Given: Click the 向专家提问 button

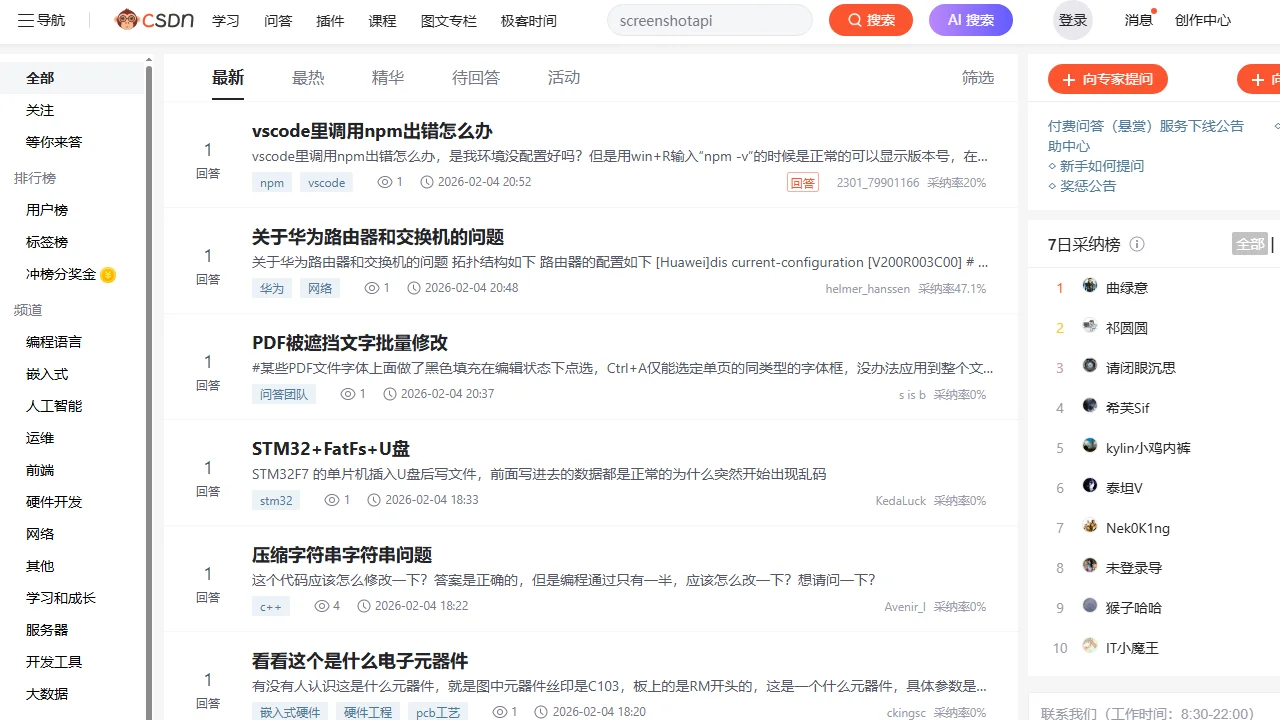Looking at the screenshot, I should (x=1108, y=80).
